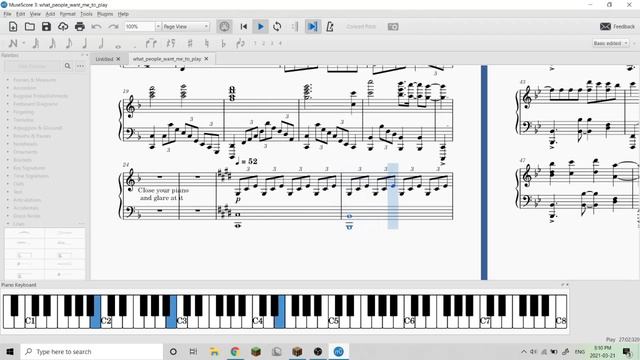Select eighth note duration
This screenshot has height=360, width=640.
pos(69,43)
